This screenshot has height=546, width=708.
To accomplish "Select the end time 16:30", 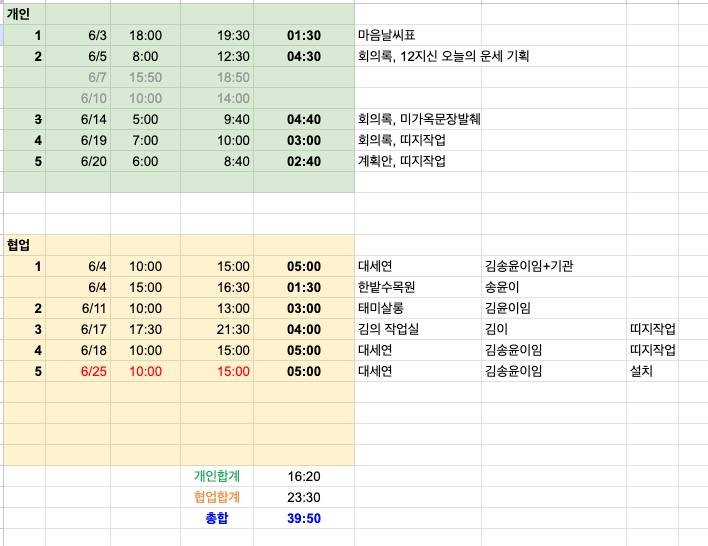I will tap(217, 287).
